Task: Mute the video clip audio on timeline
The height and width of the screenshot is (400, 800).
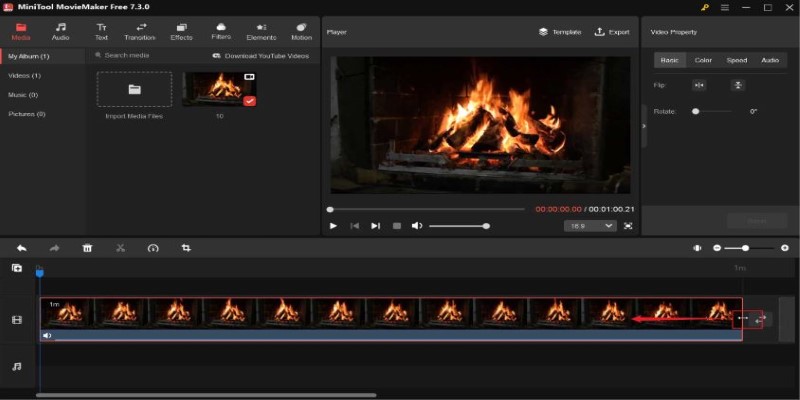Action: tap(47, 336)
